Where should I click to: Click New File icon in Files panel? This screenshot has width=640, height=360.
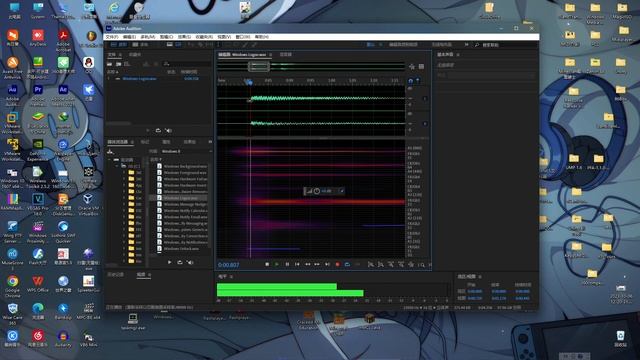click(x=127, y=64)
